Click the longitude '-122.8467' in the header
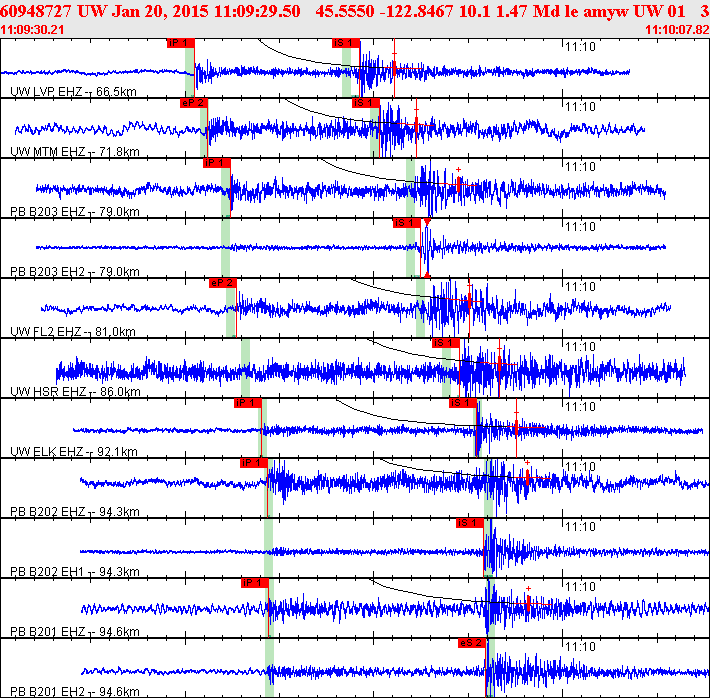The height and width of the screenshot is (698, 710). pos(417,11)
